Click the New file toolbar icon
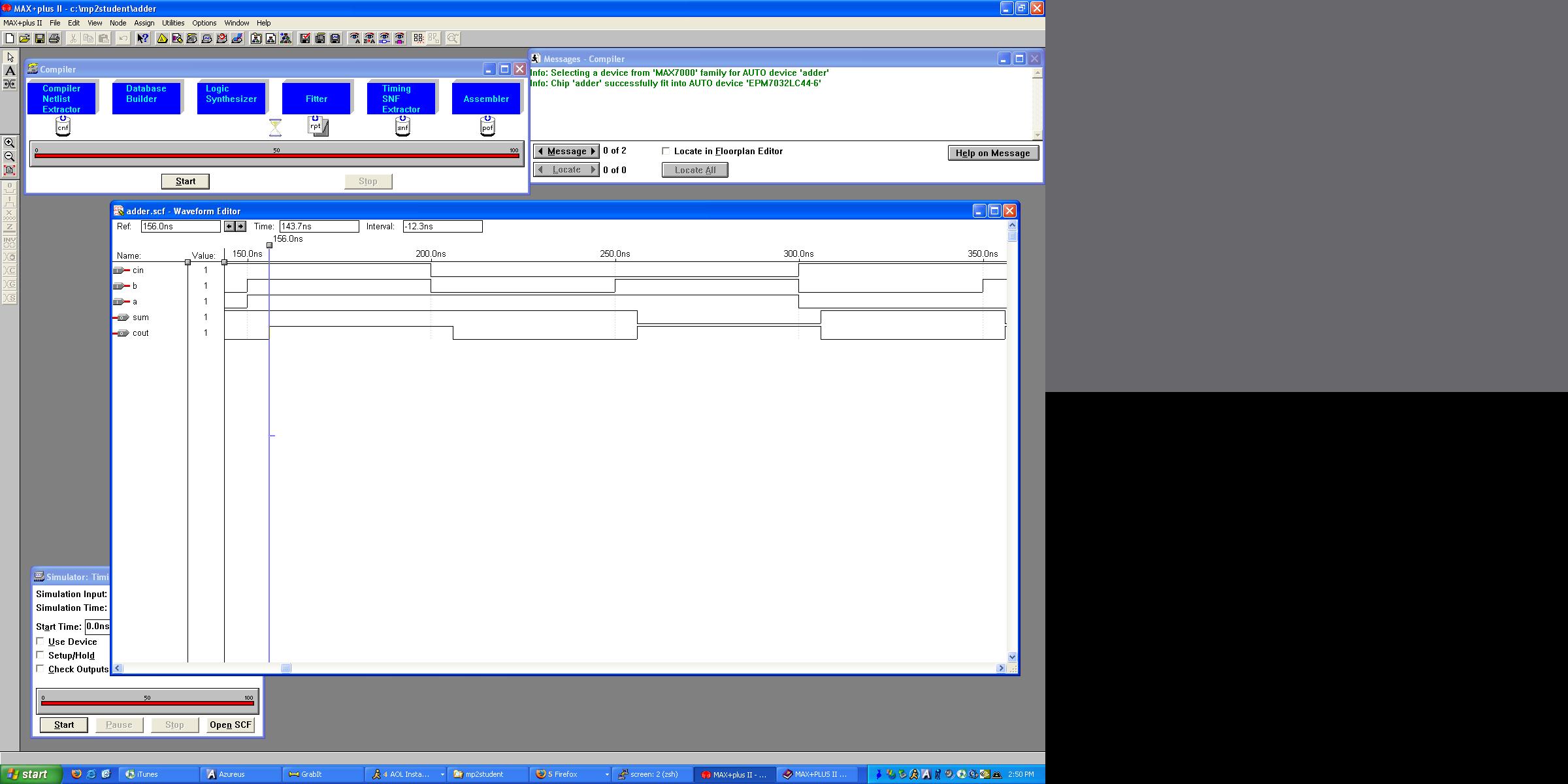The width and height of the screenshot is (1568, 784). point(10,39)
